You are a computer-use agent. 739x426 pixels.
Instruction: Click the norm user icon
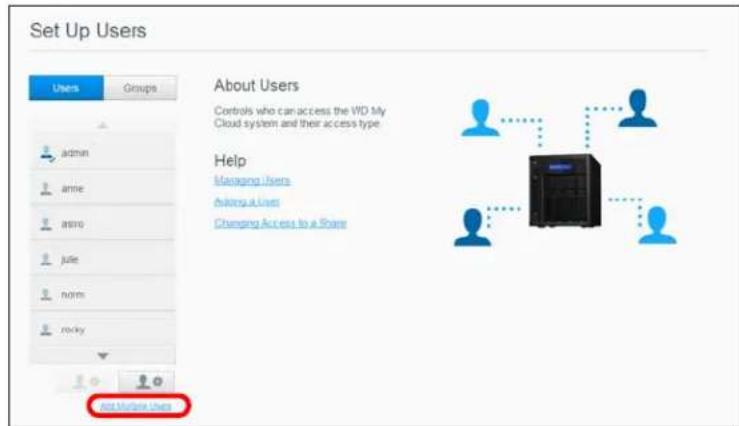click(46, 295)
